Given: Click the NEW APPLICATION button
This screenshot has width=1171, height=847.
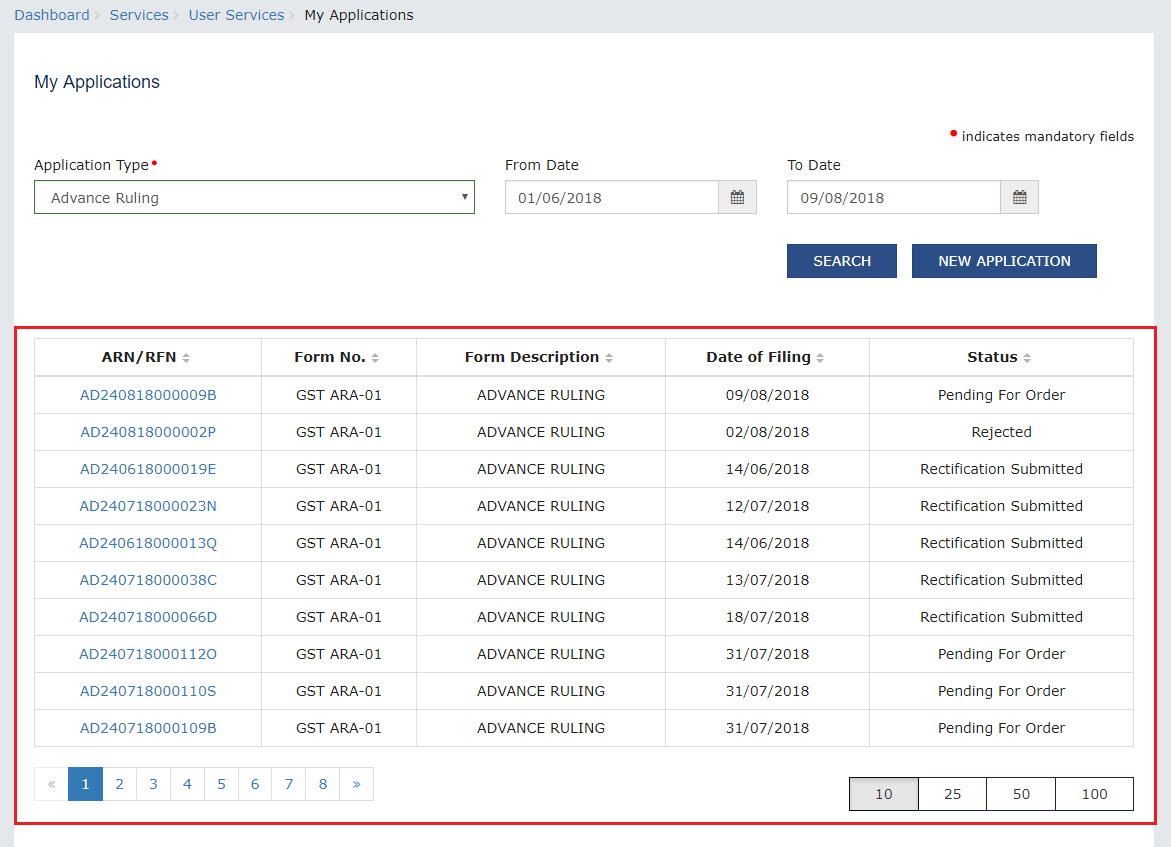Looking at the screenshot, I should pos(1004,261).
